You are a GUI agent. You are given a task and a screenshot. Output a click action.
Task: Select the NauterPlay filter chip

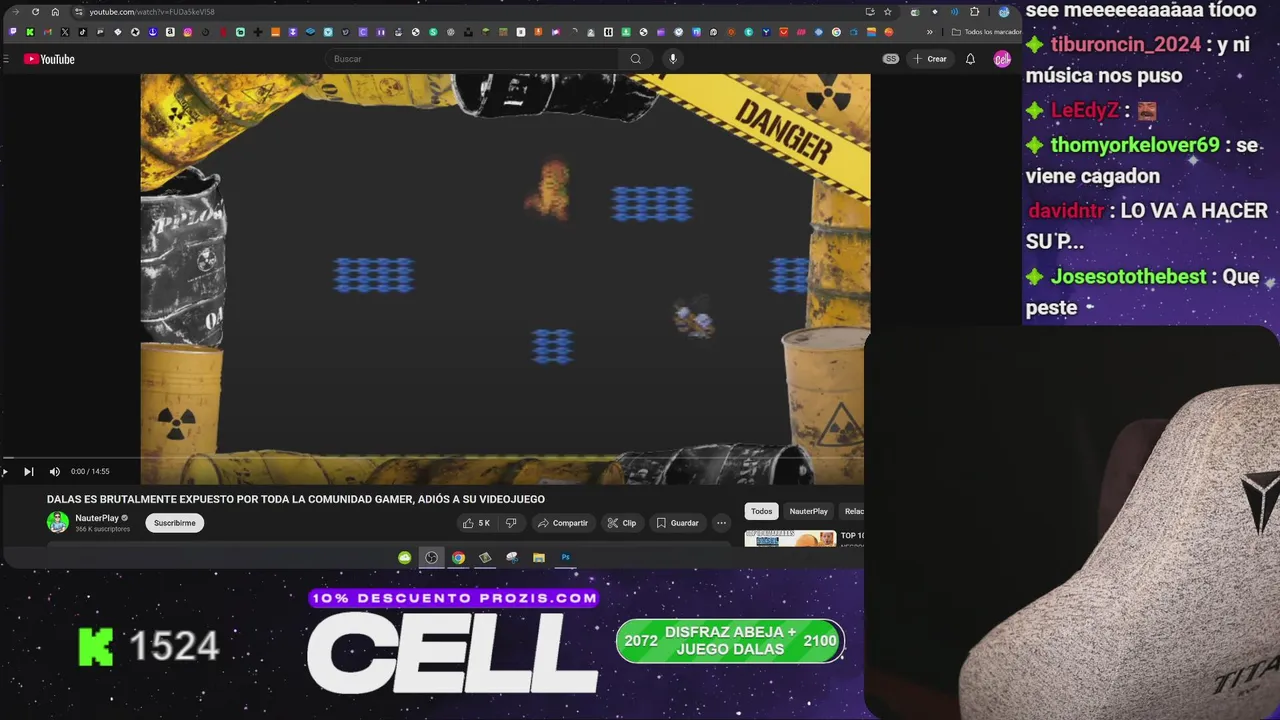tap(809, 511)
